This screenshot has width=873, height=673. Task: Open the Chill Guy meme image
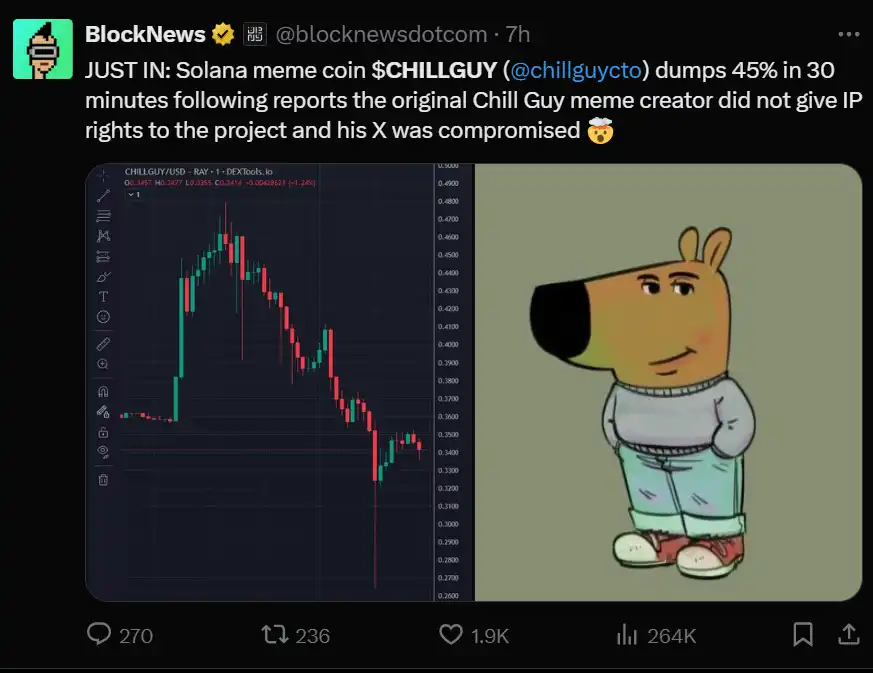coord(667,382)
